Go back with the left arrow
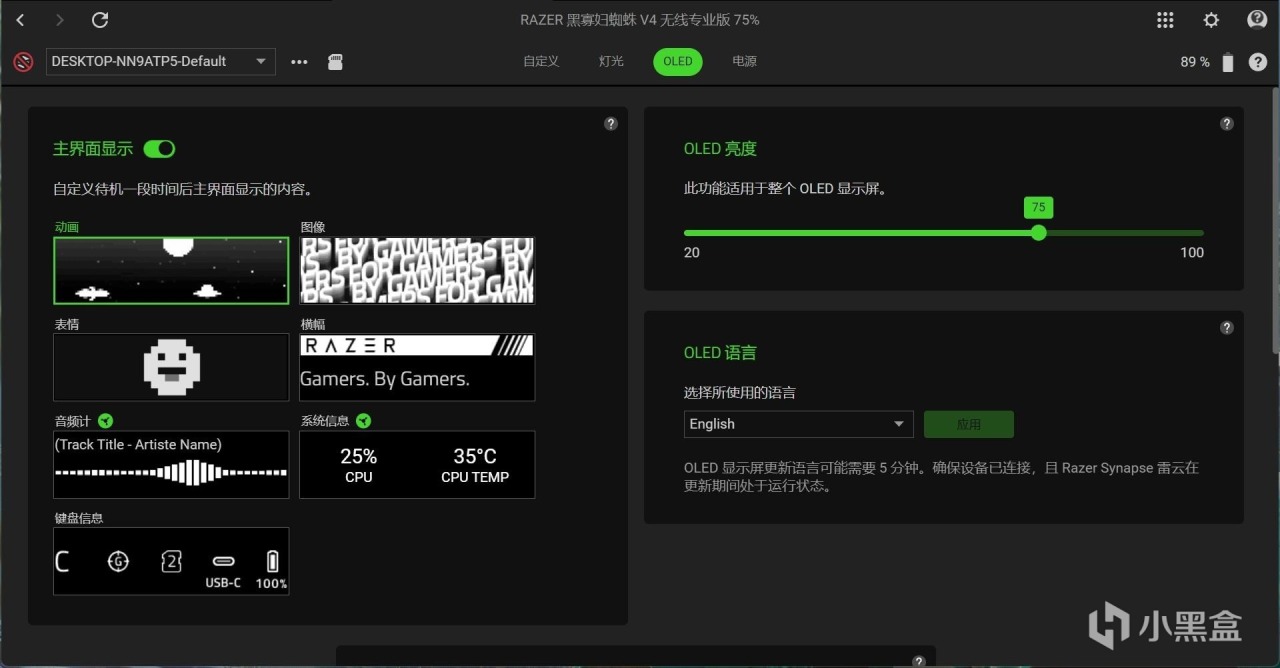This screenshot has width=1280, height=668. pos(20,20)
